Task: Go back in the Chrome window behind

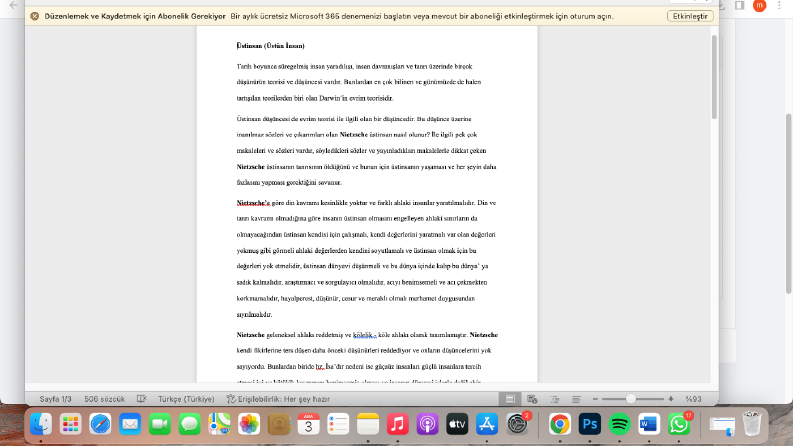Action: tap(14, 5)
